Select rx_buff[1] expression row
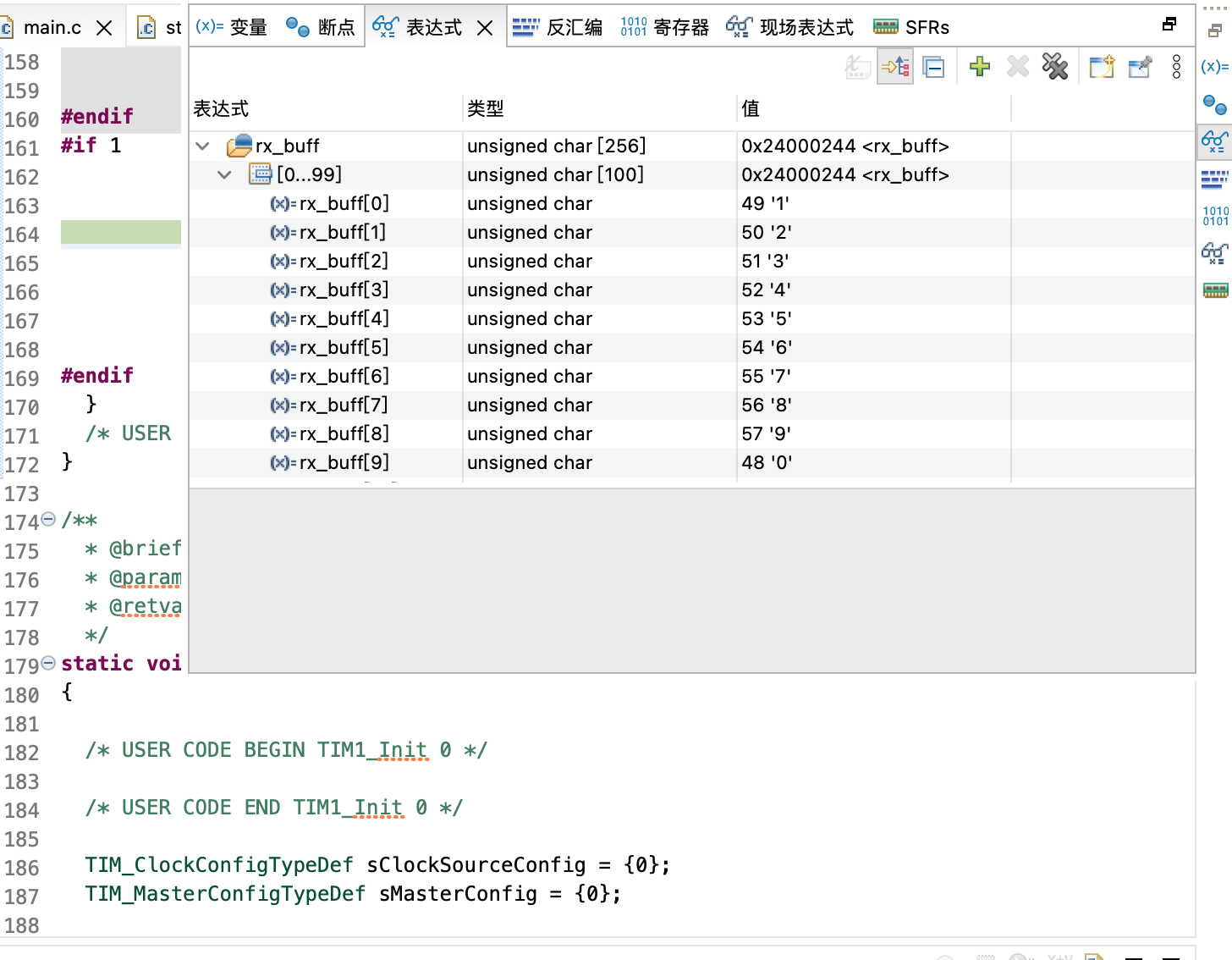This screenshot has width=1232, height=960. [x=691, y=232]
